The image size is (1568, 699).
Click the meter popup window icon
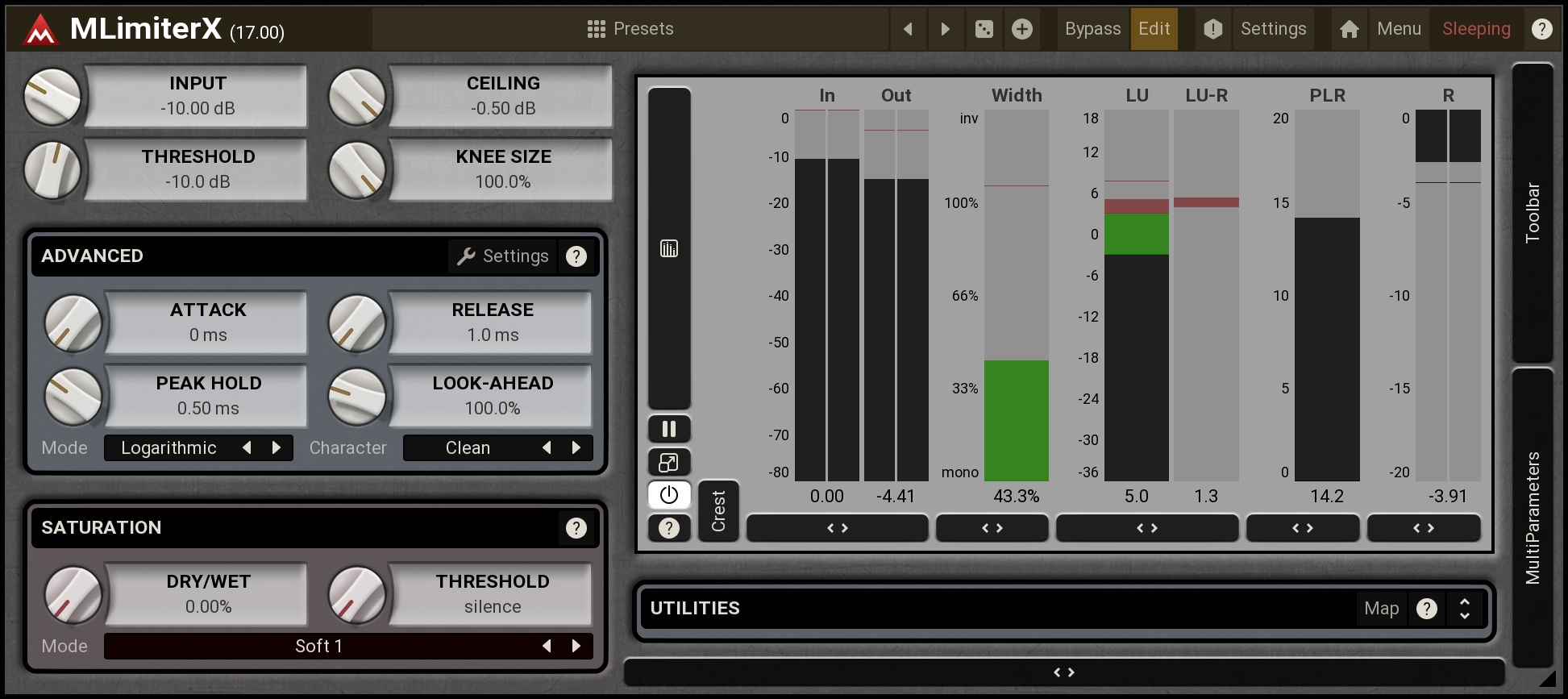click(668, 462)
